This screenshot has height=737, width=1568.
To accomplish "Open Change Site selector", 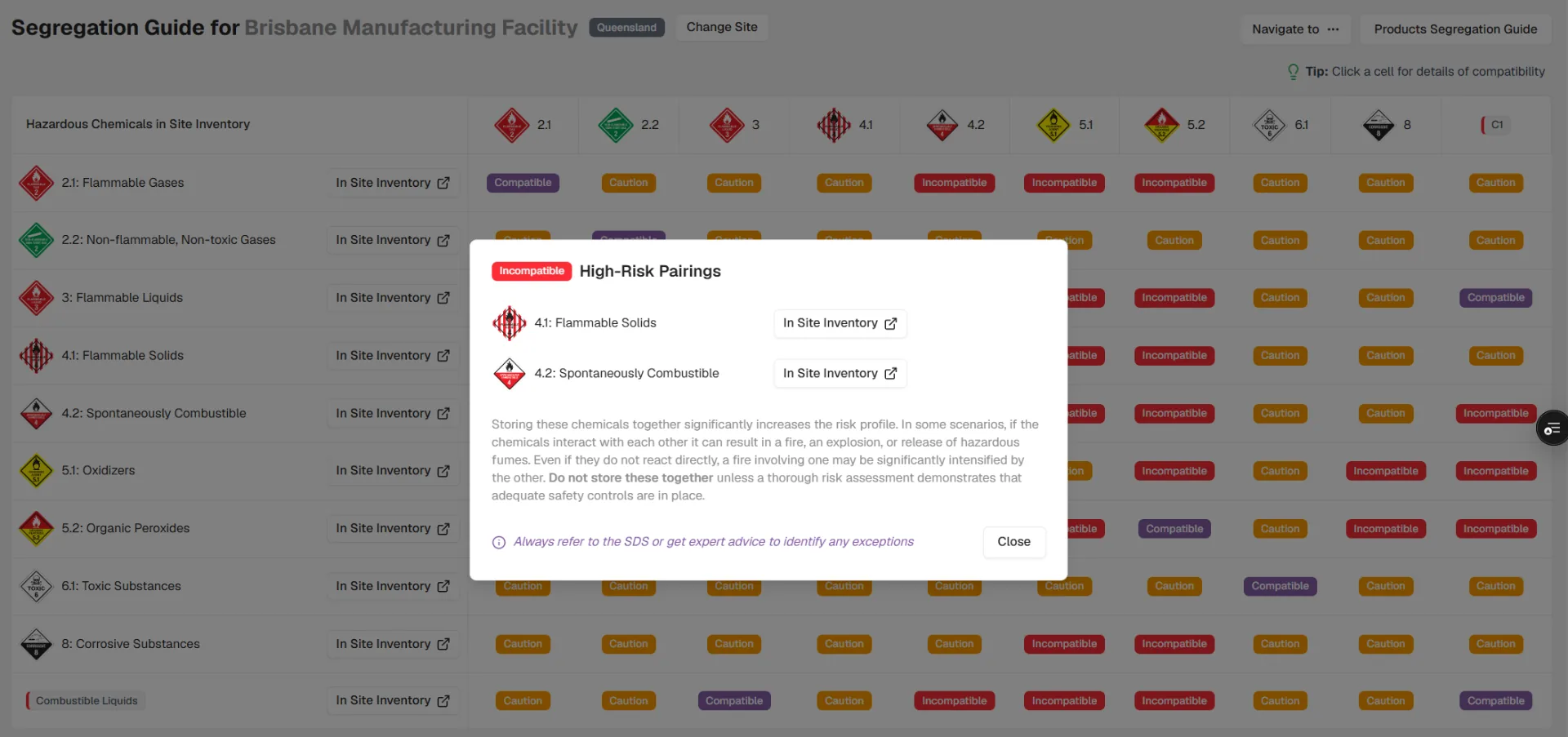I will tap(722, 27).
